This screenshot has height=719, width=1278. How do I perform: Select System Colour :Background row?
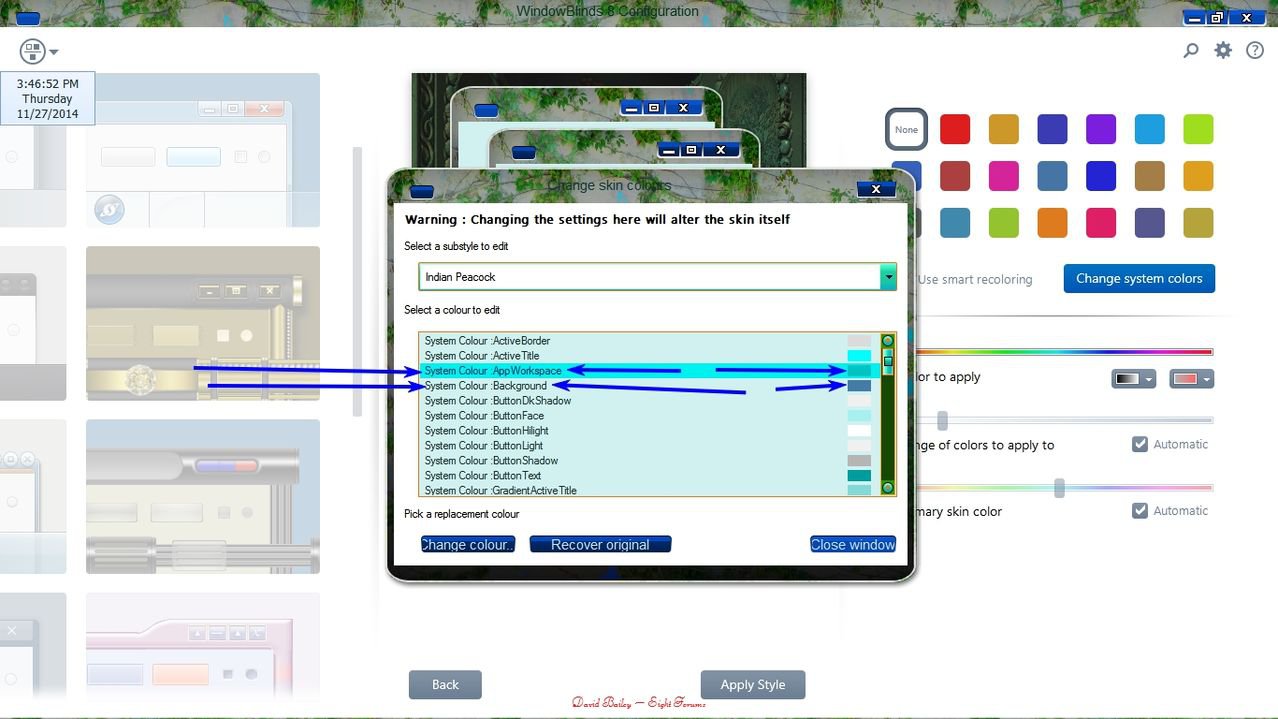[648, 386]
